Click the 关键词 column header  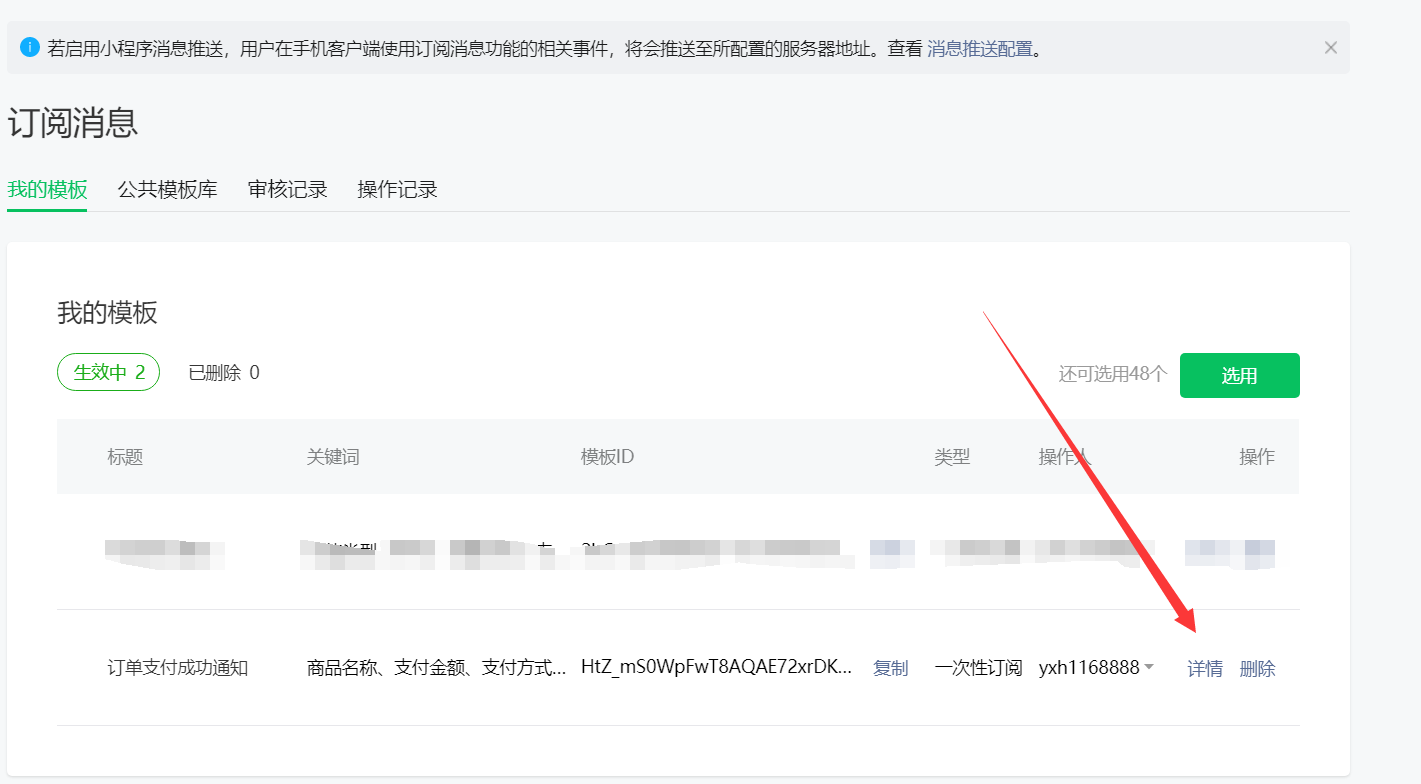click(333, 457)
